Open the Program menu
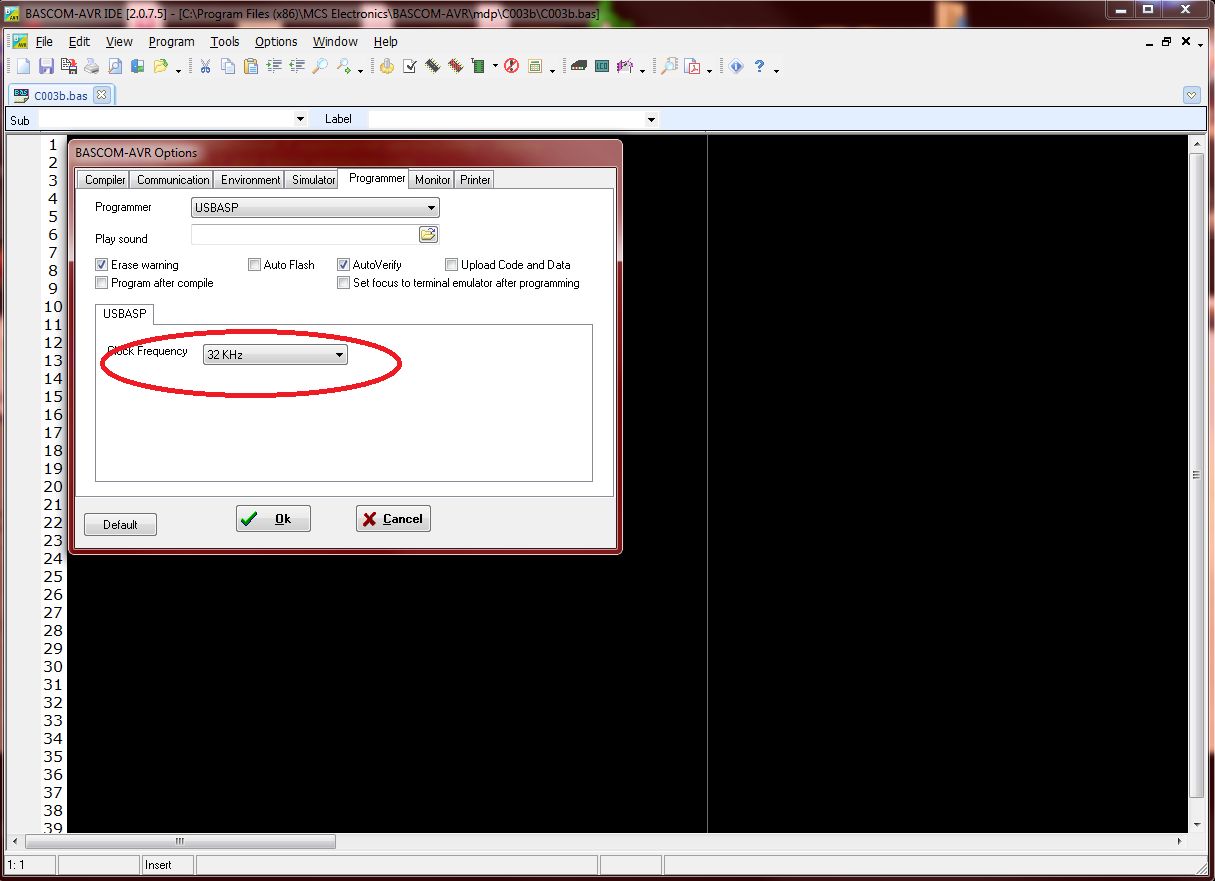Screen dimensions: 1215x881 171,41
